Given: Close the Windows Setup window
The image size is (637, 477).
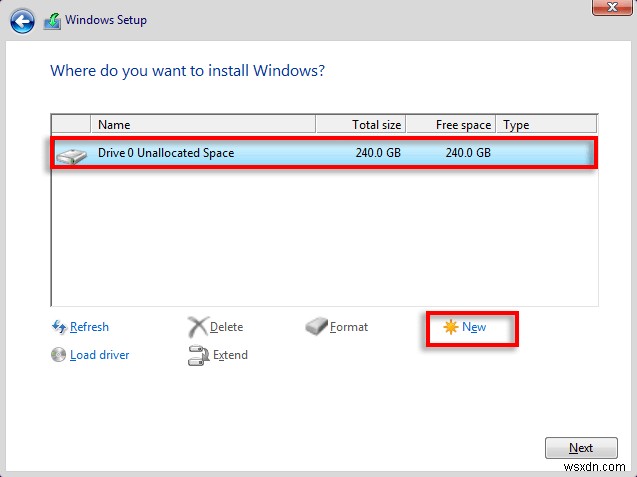Looking at the screenshot, I should tap(612, 7).
